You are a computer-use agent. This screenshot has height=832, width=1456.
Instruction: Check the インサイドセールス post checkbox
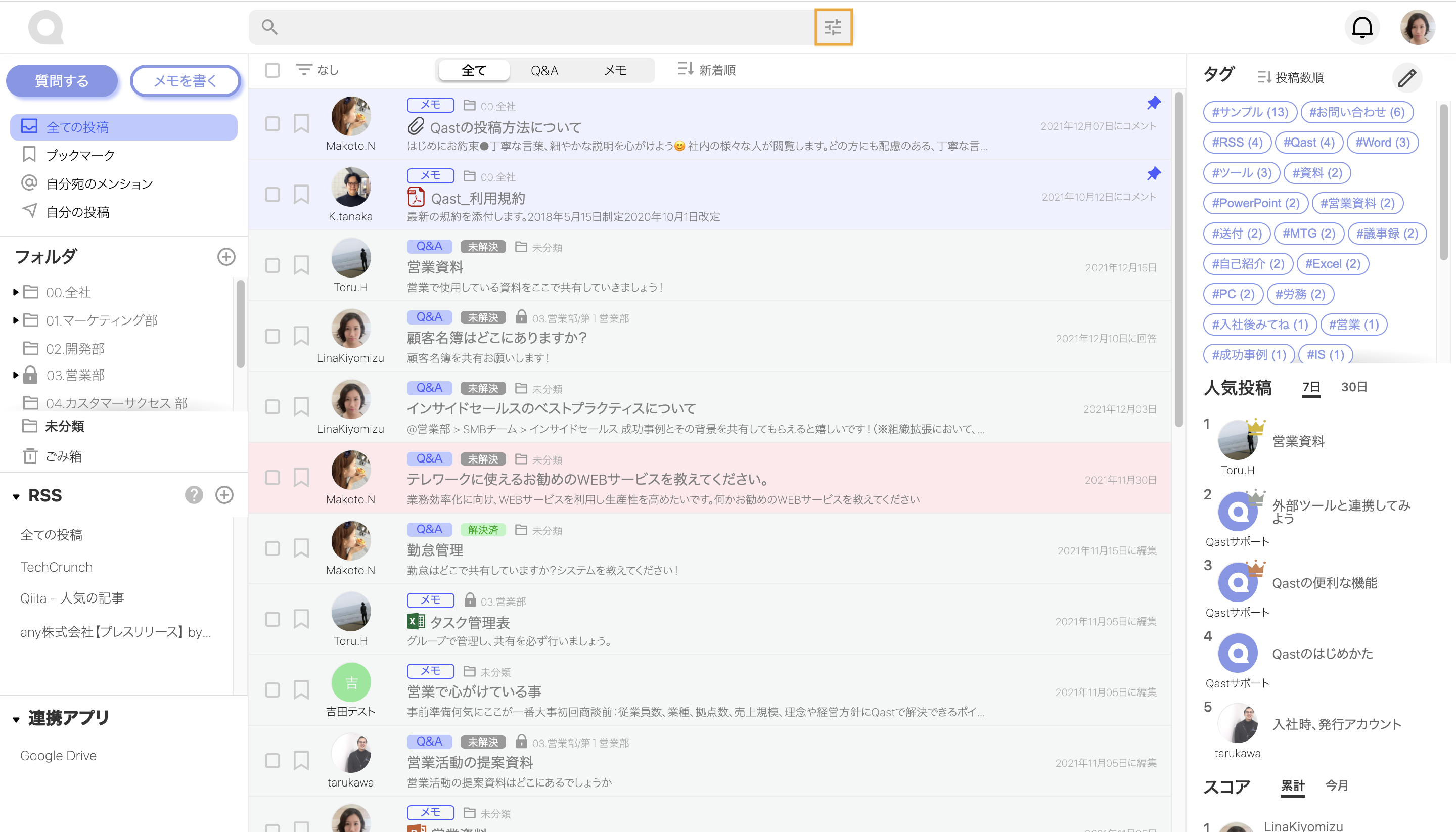272,407
